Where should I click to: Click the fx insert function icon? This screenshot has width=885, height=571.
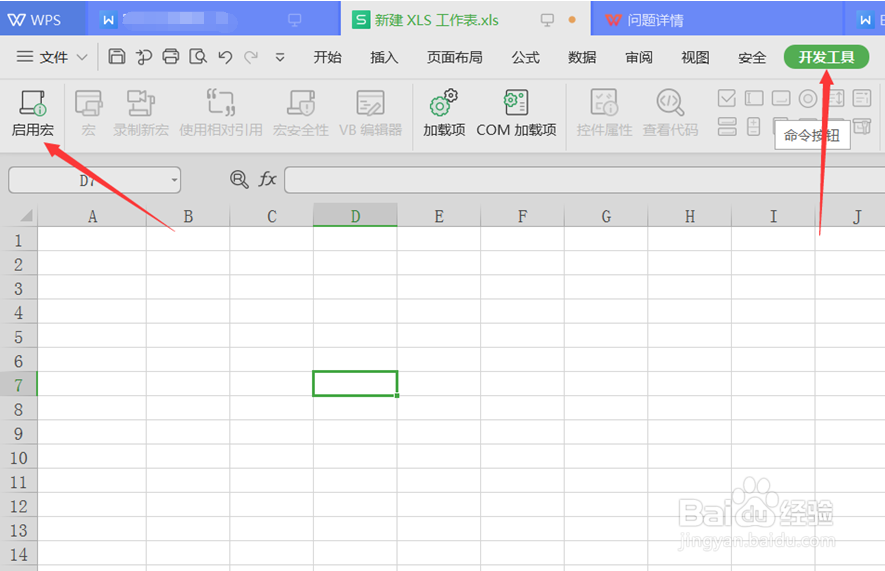click(x=267, y=179)
